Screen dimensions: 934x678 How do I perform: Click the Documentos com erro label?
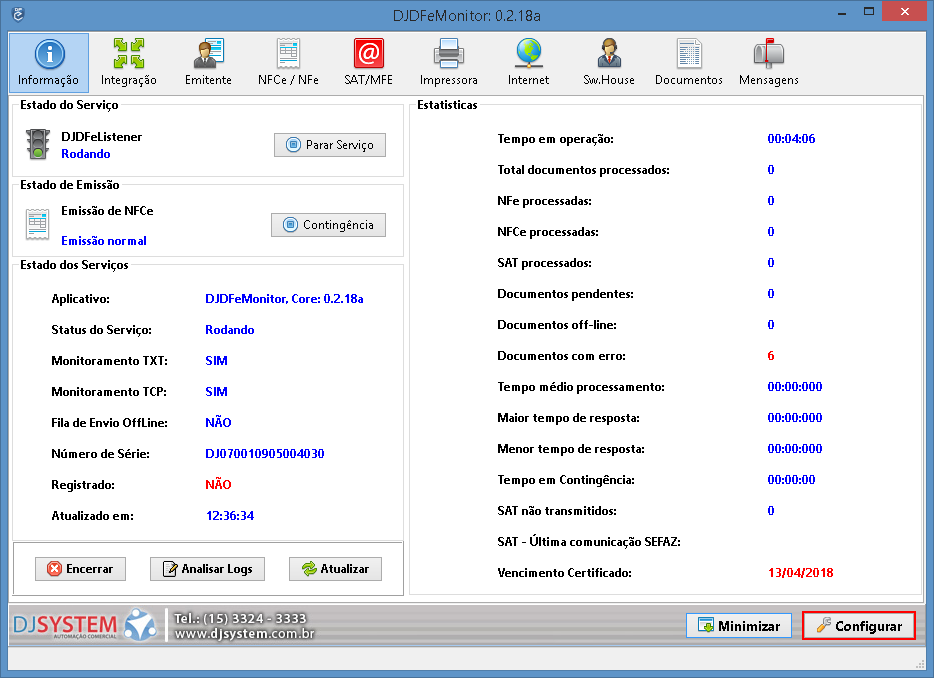(x=561, y=356)
